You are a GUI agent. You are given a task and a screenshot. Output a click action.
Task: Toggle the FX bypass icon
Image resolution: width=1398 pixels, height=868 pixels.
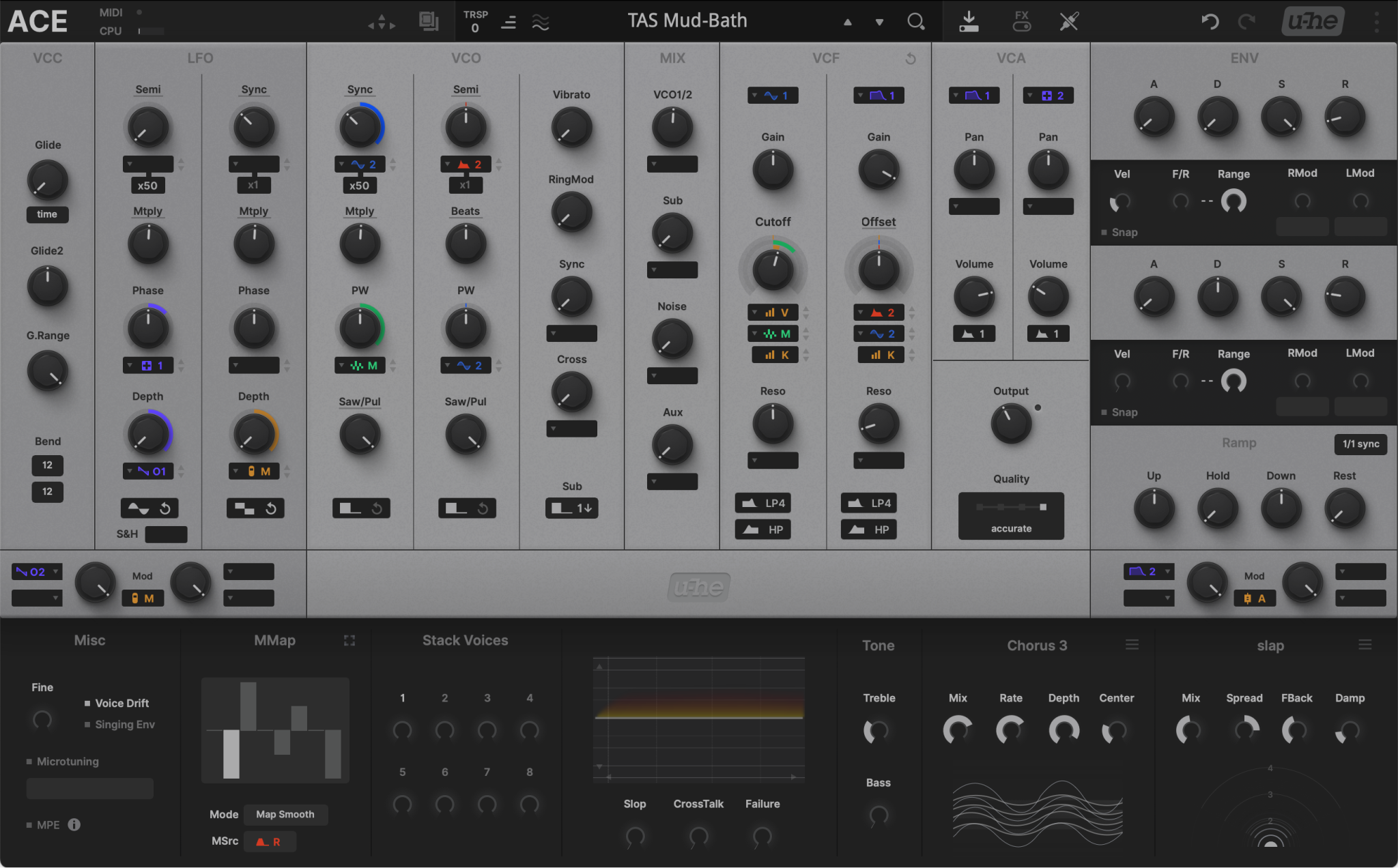[1021, 22]
